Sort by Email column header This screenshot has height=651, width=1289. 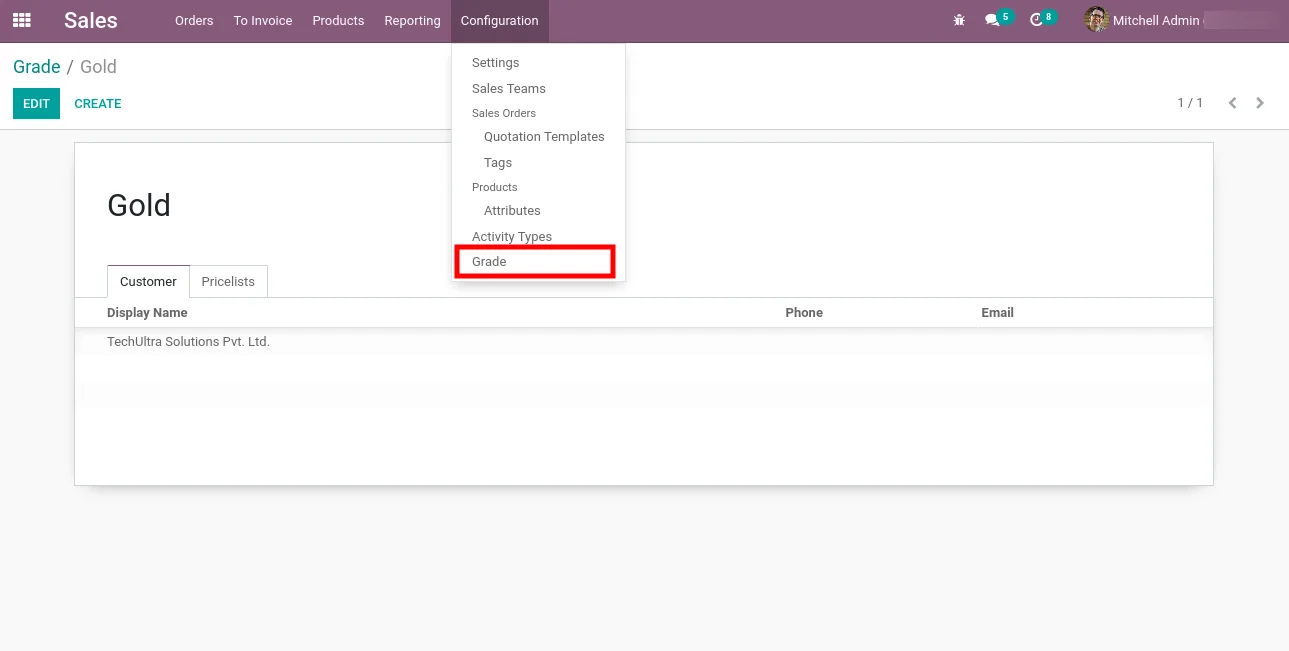(997, 313)
